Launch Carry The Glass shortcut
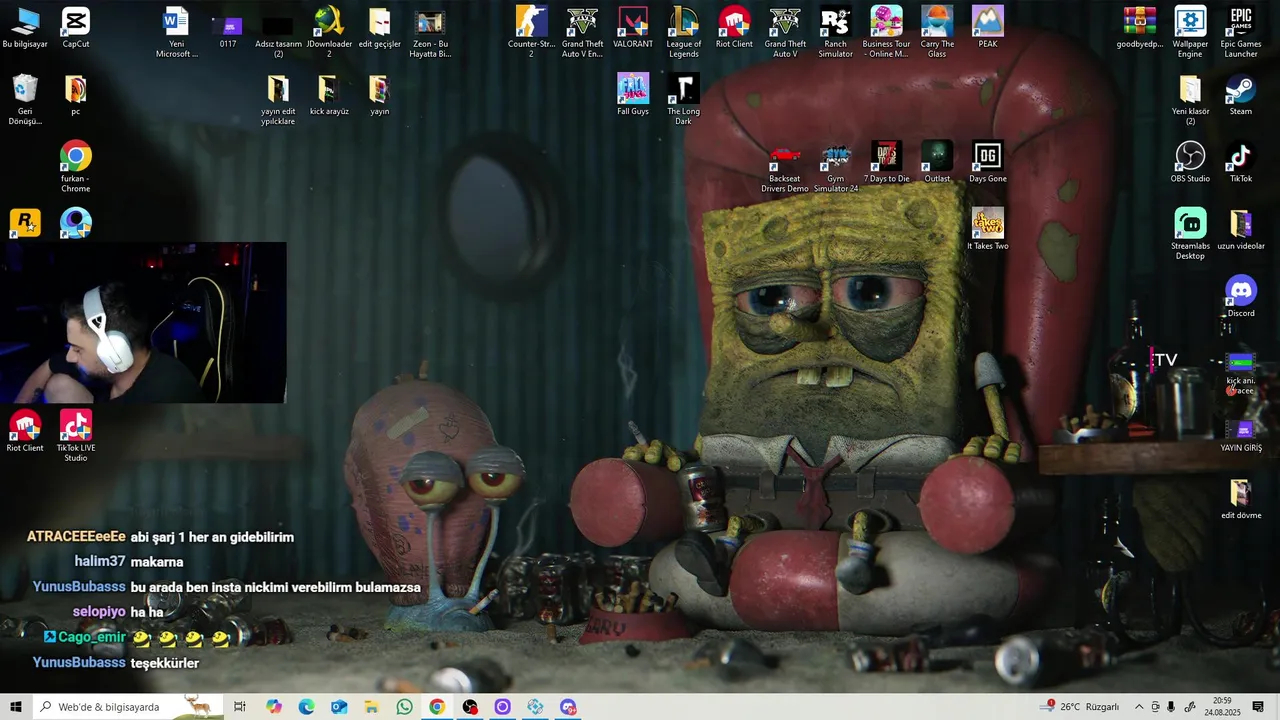 tap(937, 32)
